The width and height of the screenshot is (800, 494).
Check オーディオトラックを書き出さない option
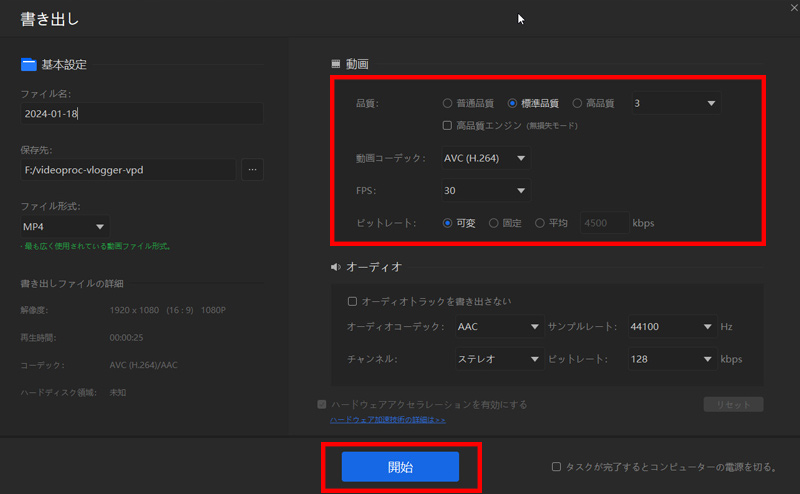352,301
